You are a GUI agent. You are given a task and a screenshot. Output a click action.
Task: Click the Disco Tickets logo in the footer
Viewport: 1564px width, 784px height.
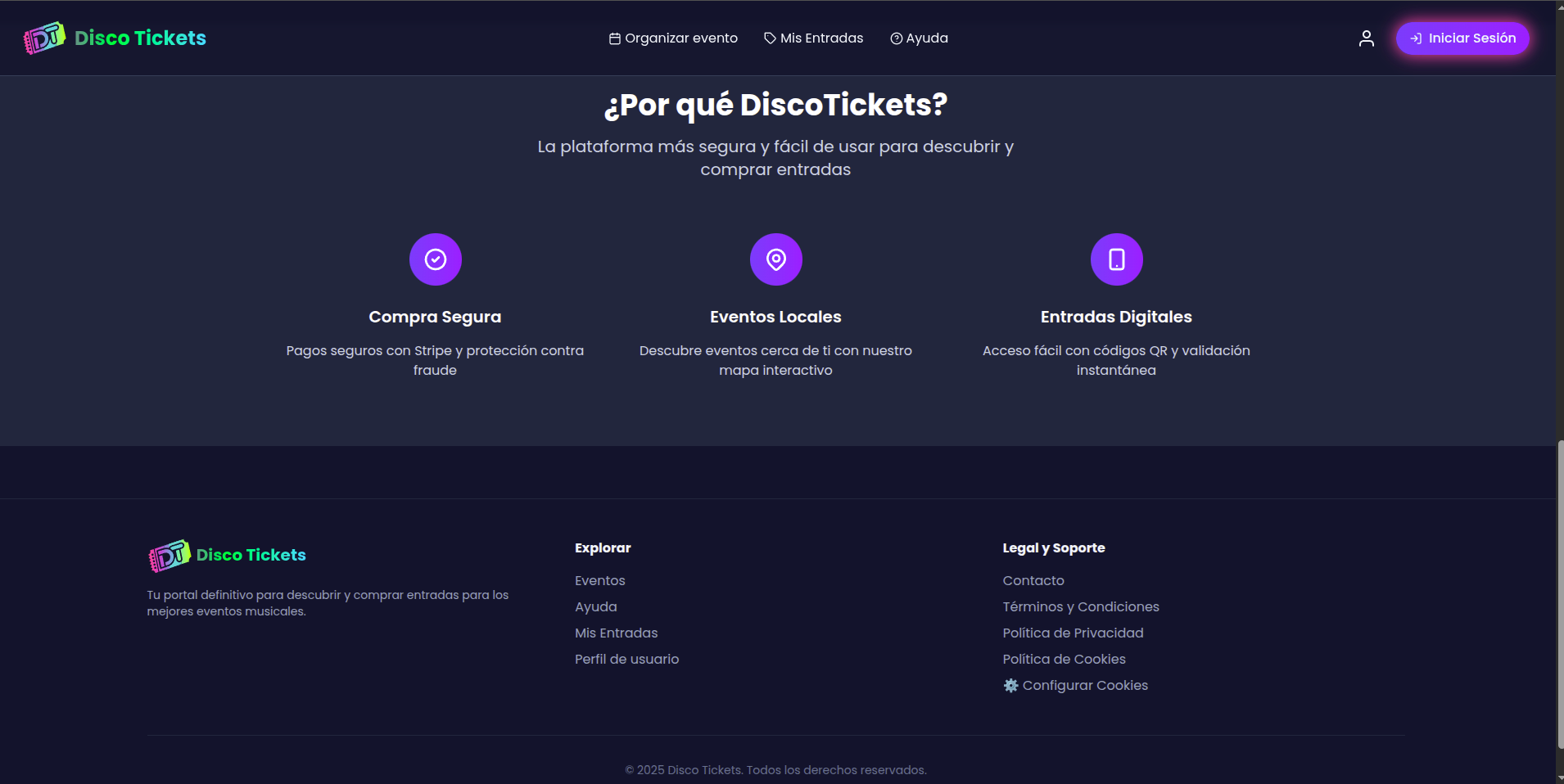click(225, 555)
